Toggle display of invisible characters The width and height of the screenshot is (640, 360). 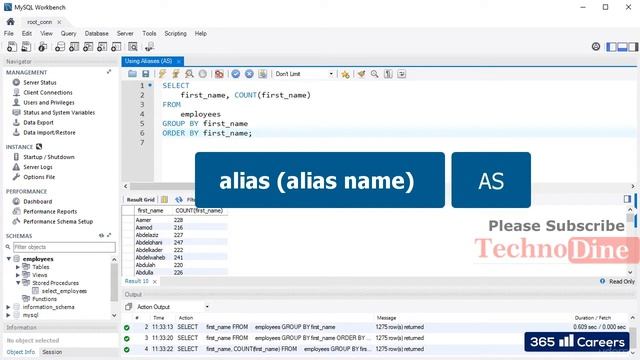click(x=388, y=74)
